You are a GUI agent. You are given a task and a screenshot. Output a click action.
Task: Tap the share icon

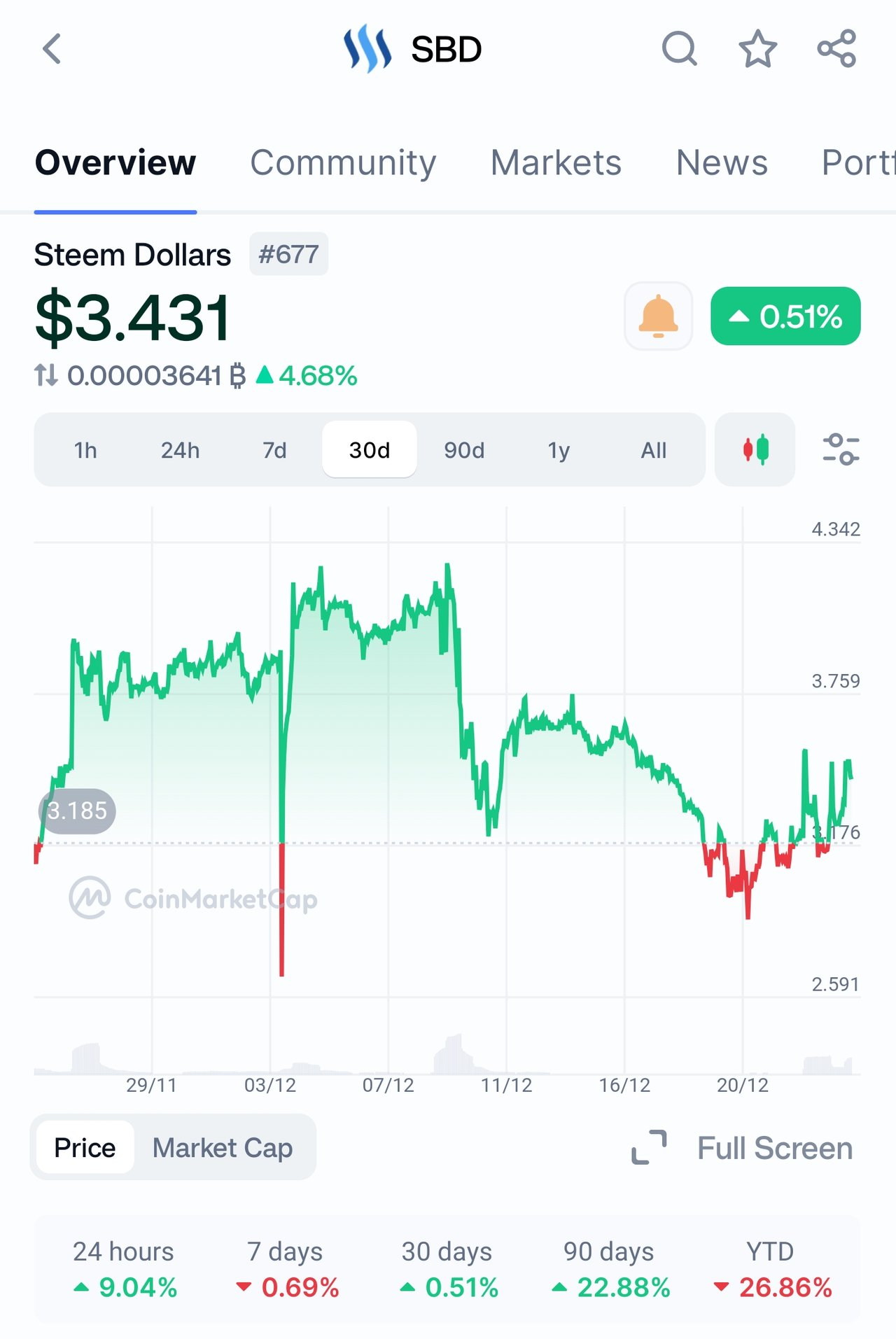click(x=836, y=49)
